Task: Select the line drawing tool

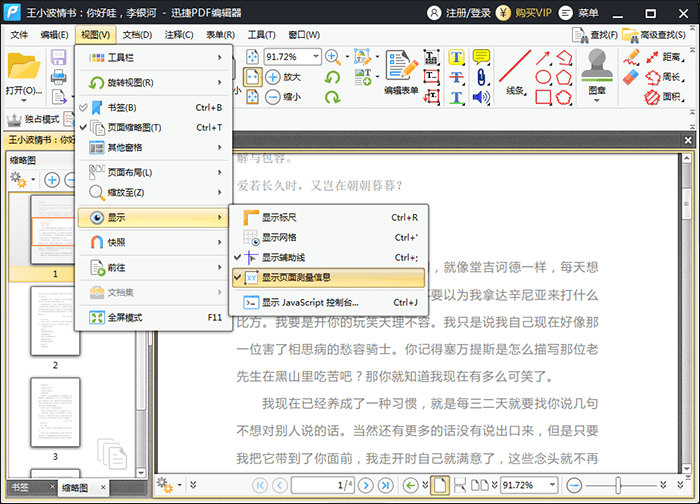Action: [x=515, y=68]
